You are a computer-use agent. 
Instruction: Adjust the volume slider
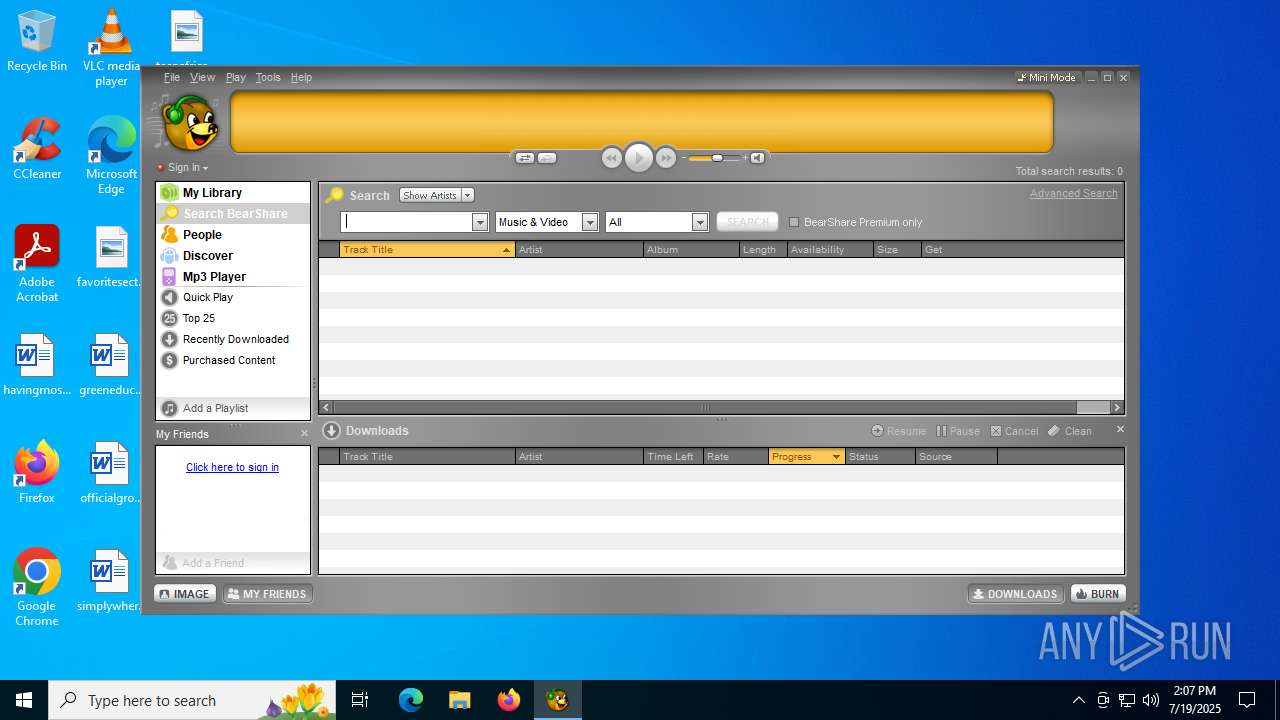[715, 158]
